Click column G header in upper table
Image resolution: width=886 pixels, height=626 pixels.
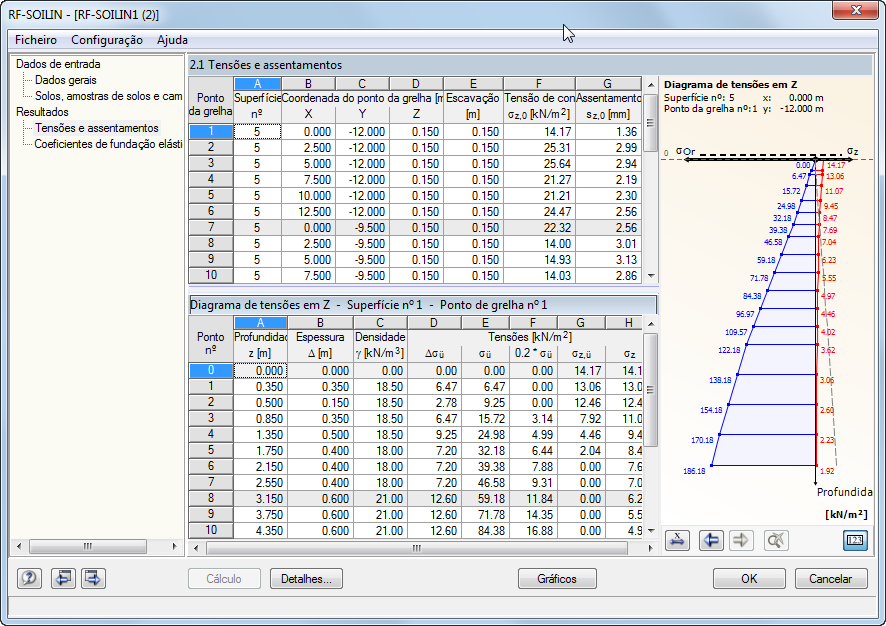[608, 84]
